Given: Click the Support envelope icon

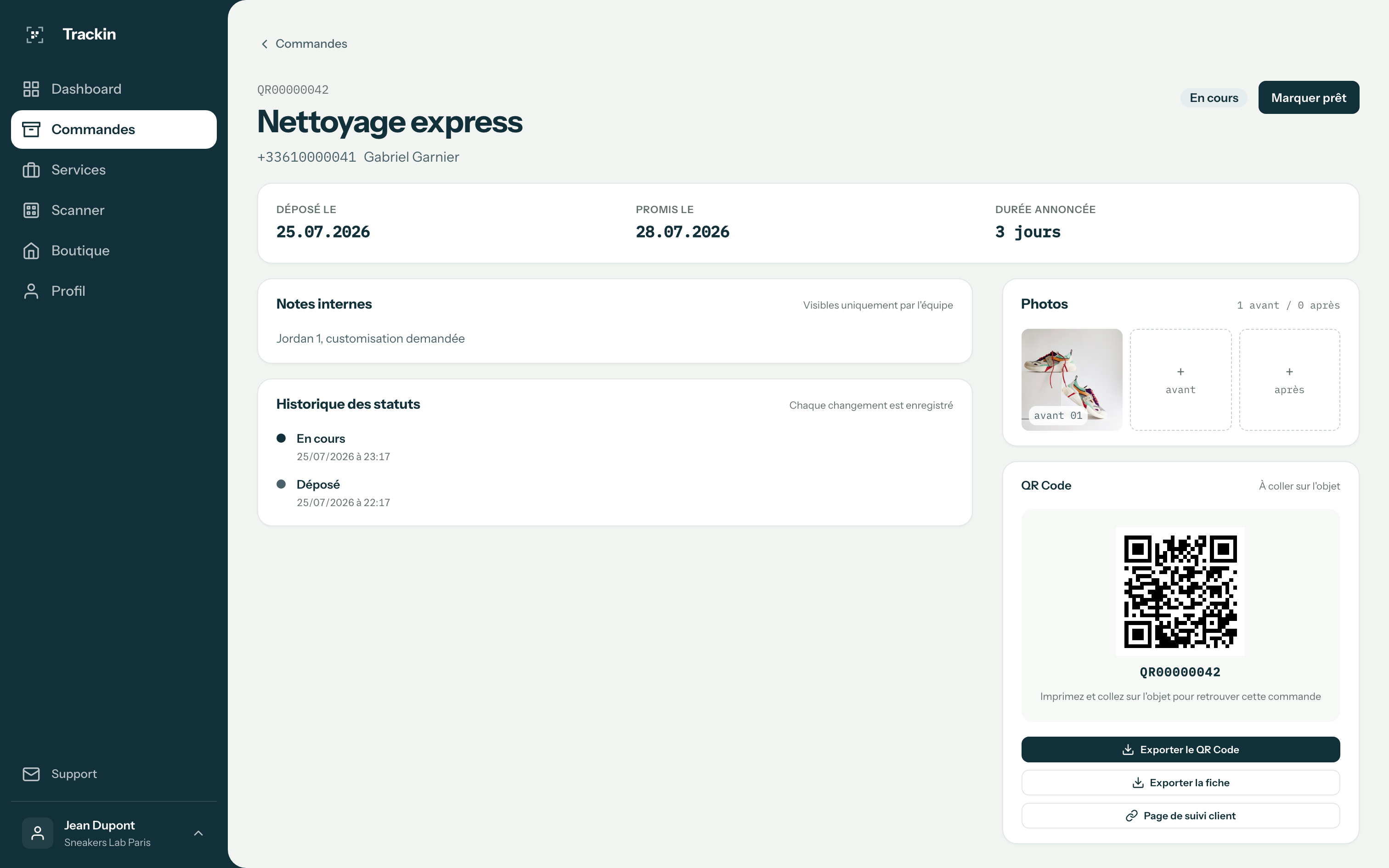Looking at the screenshot, I should pyautogui.click(x=31, y=774).
